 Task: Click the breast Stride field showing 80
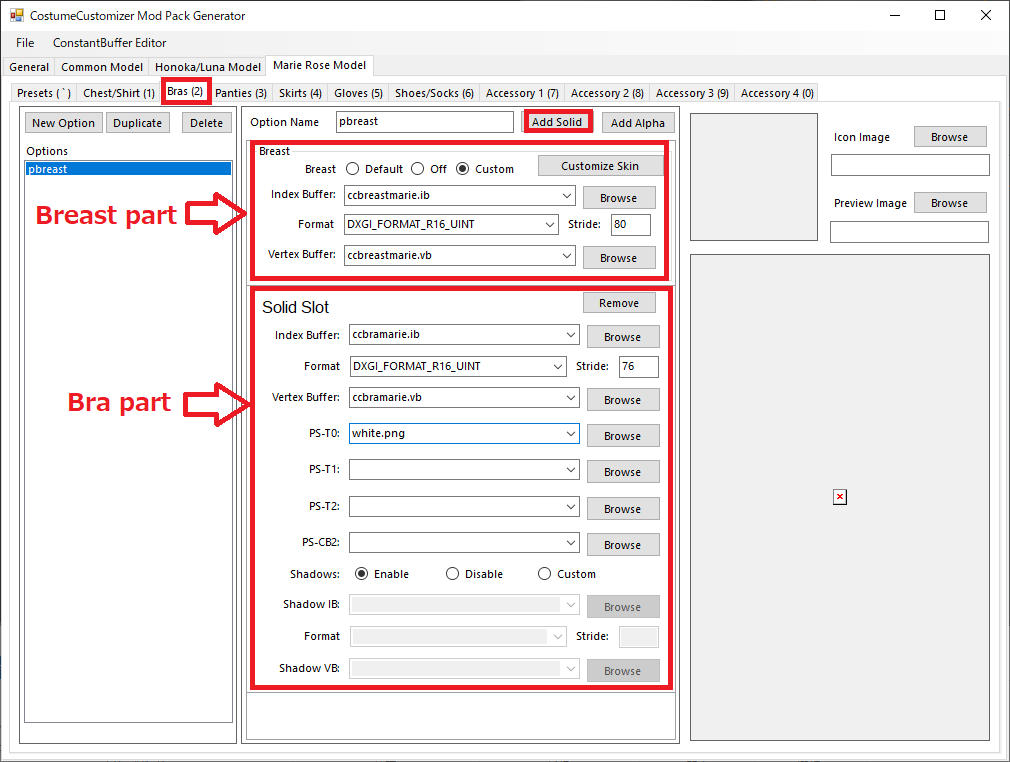[631, 225]
